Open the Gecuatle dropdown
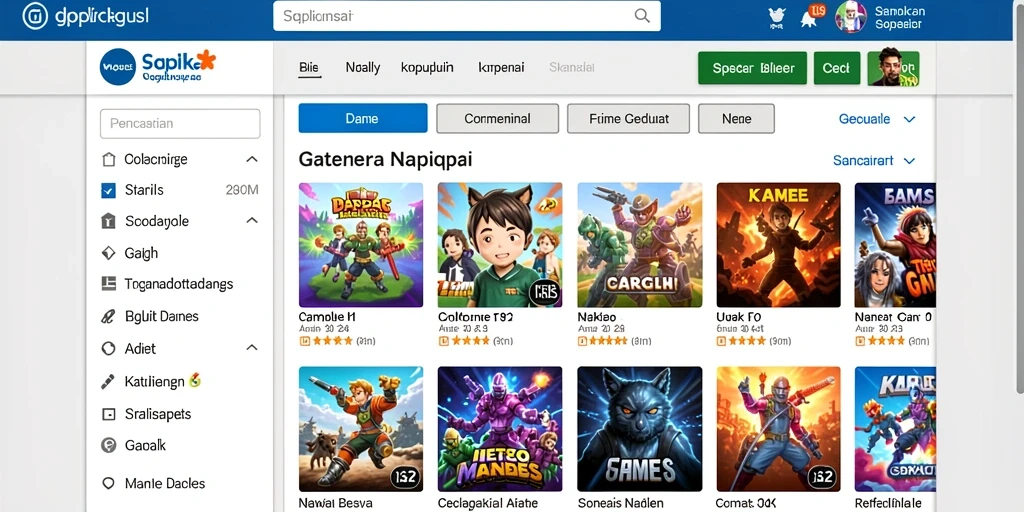The width and height of the screenshot is (1024, 512). [876, 119]
